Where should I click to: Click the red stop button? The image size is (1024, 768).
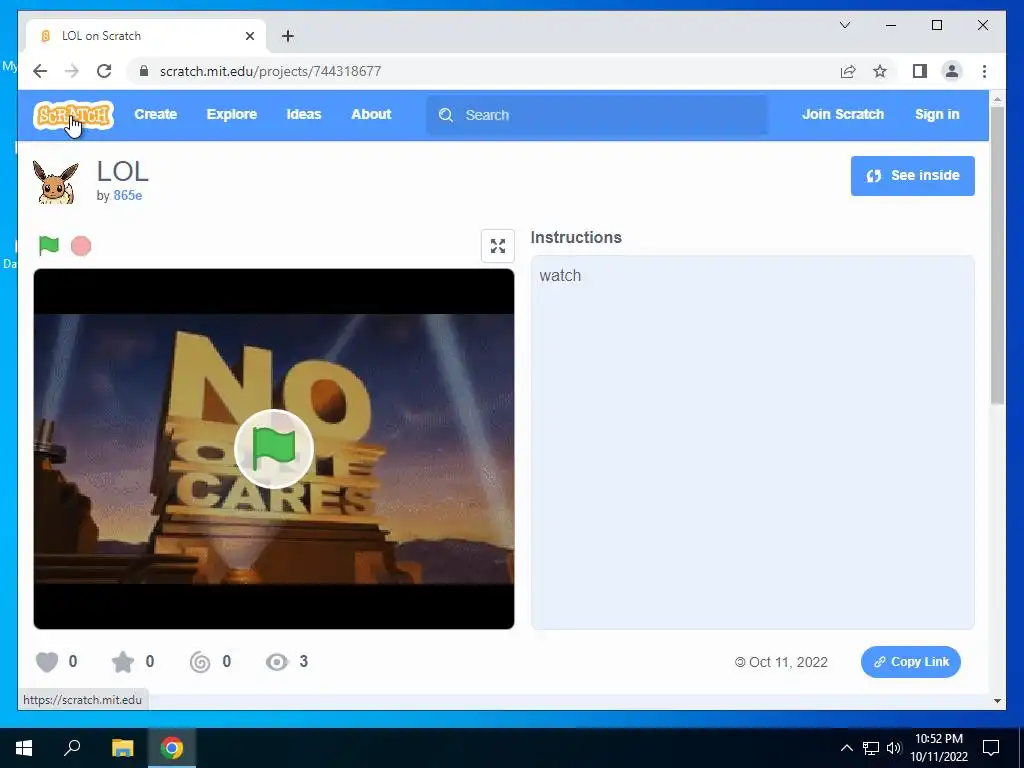pyautogui.click(x=81, y=246)
